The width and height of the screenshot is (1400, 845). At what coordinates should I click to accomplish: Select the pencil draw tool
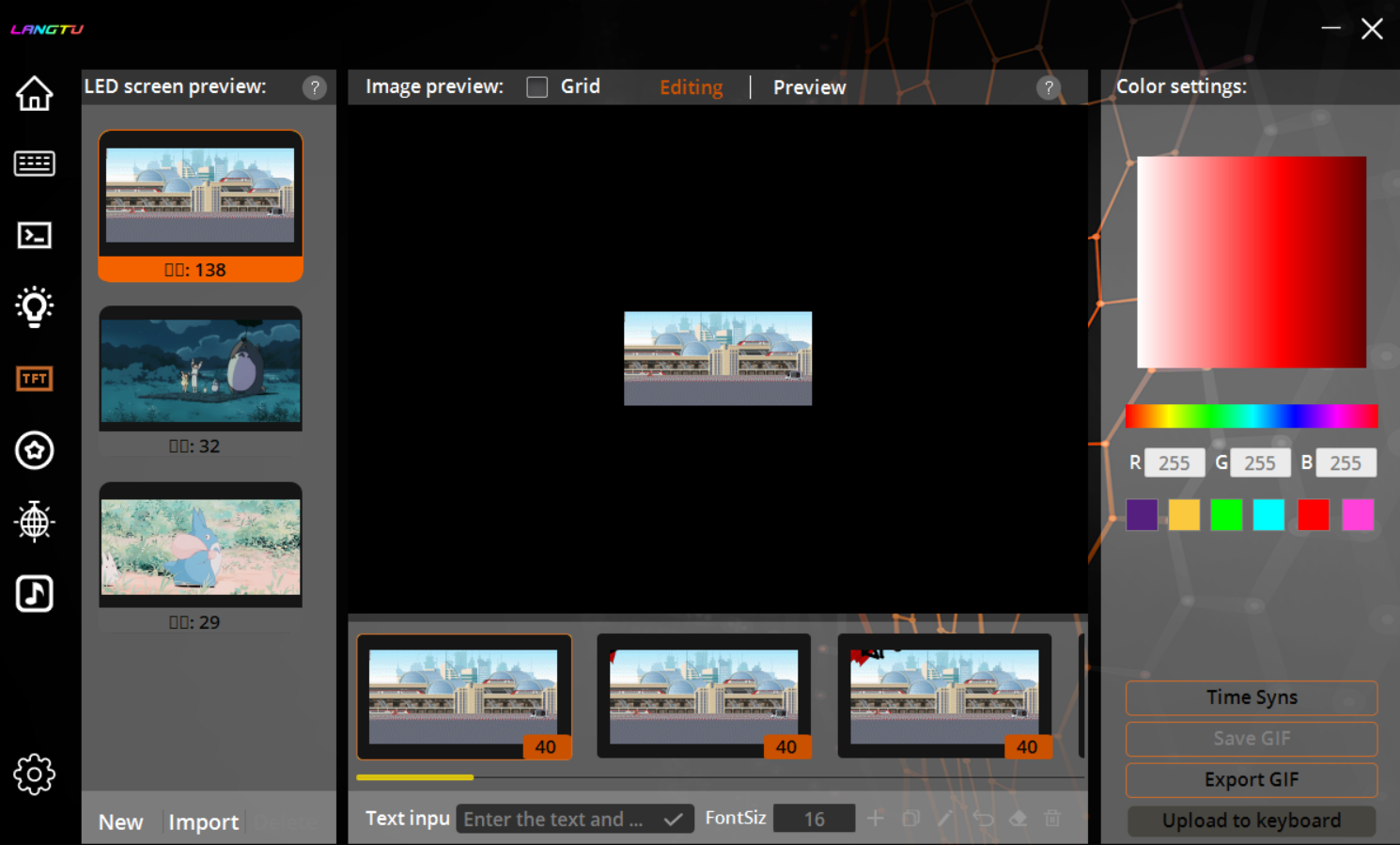(945, 819)
